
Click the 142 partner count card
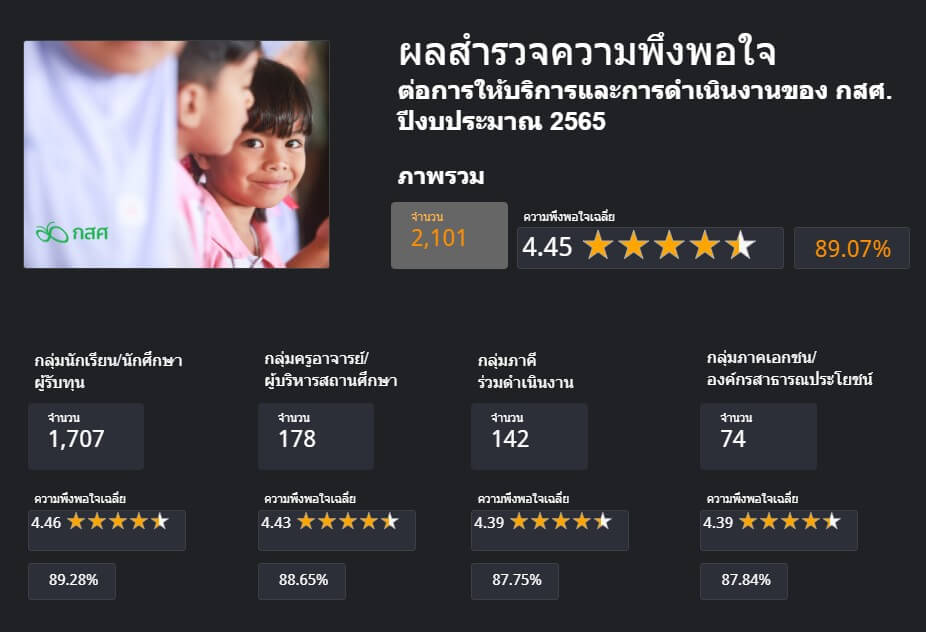pyautogui.click(x=529, y=436)
